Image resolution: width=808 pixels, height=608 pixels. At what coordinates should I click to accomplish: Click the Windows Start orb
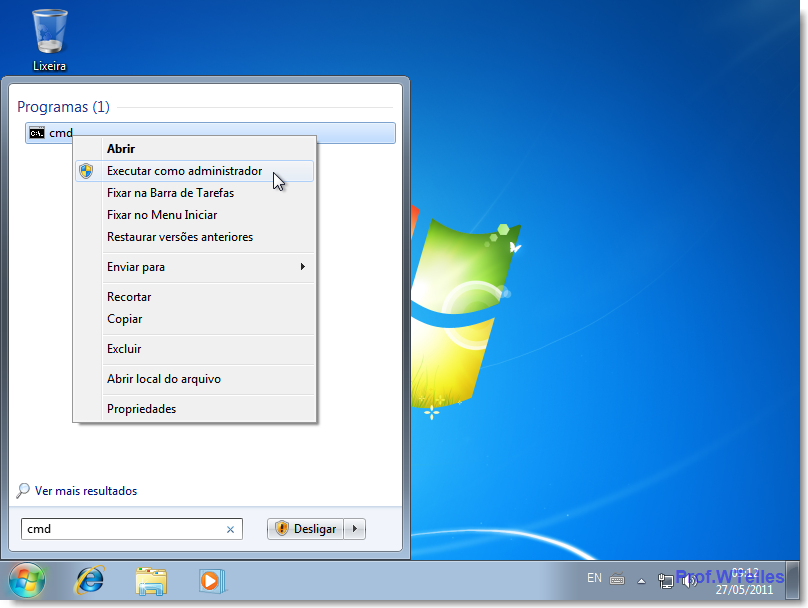point(27,580)
